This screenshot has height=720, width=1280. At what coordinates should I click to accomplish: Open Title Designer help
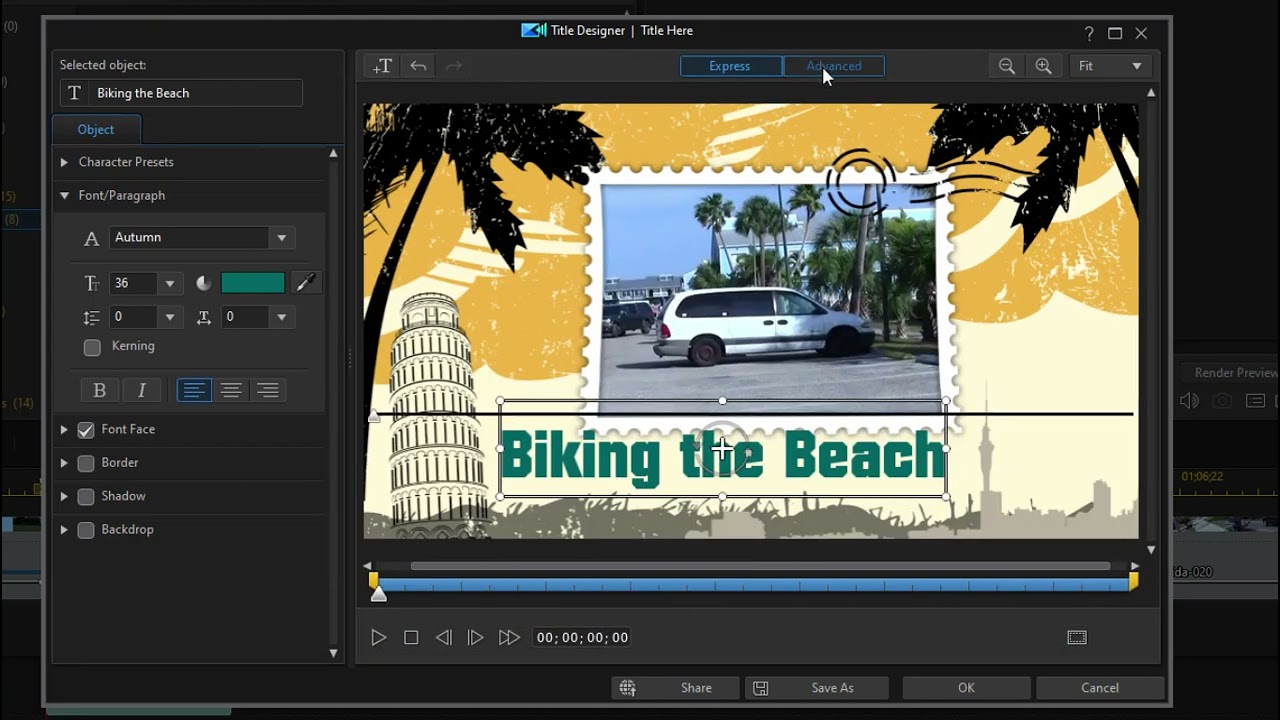(1089, 33)
